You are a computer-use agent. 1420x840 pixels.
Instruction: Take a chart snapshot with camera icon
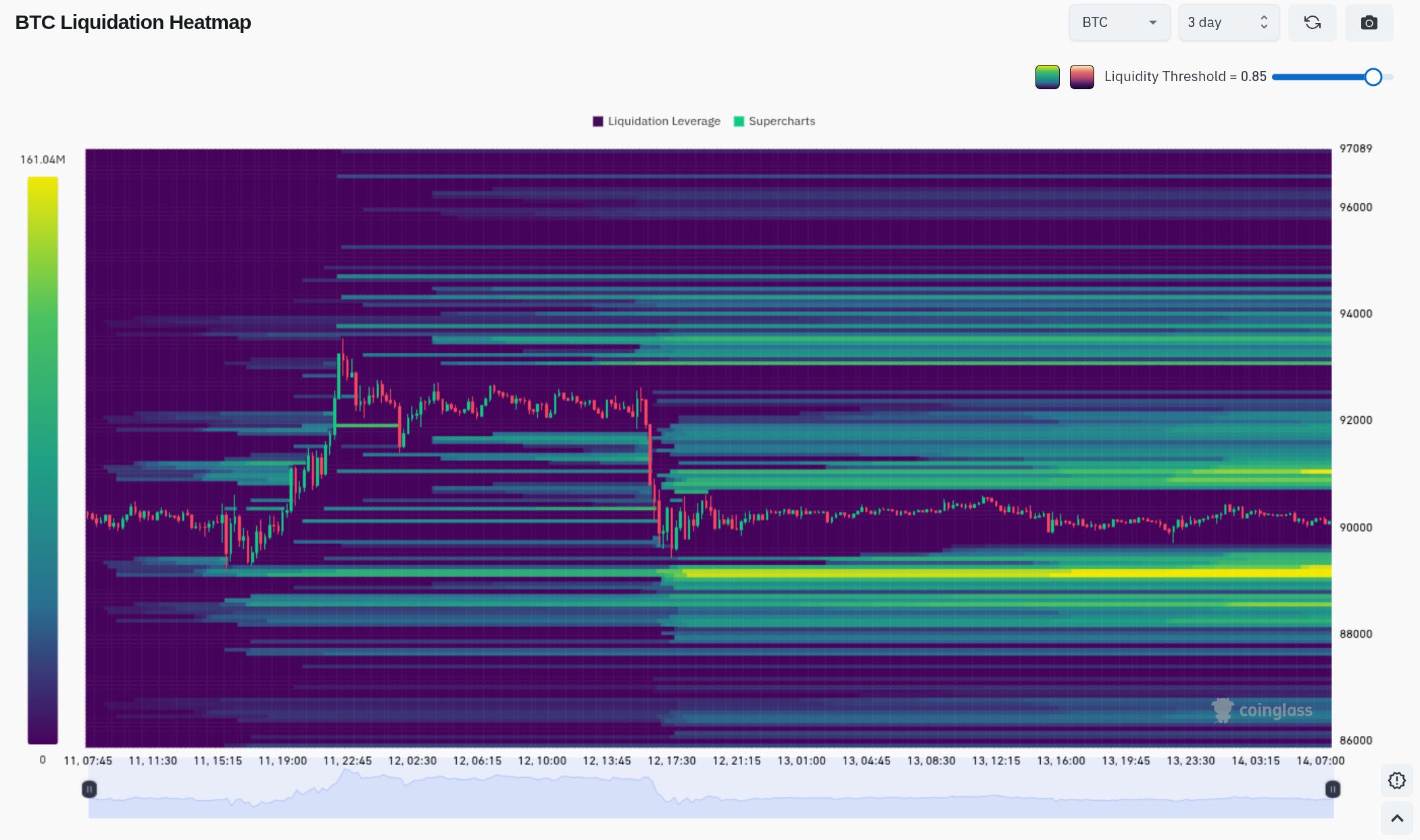tap(1369, 22)
